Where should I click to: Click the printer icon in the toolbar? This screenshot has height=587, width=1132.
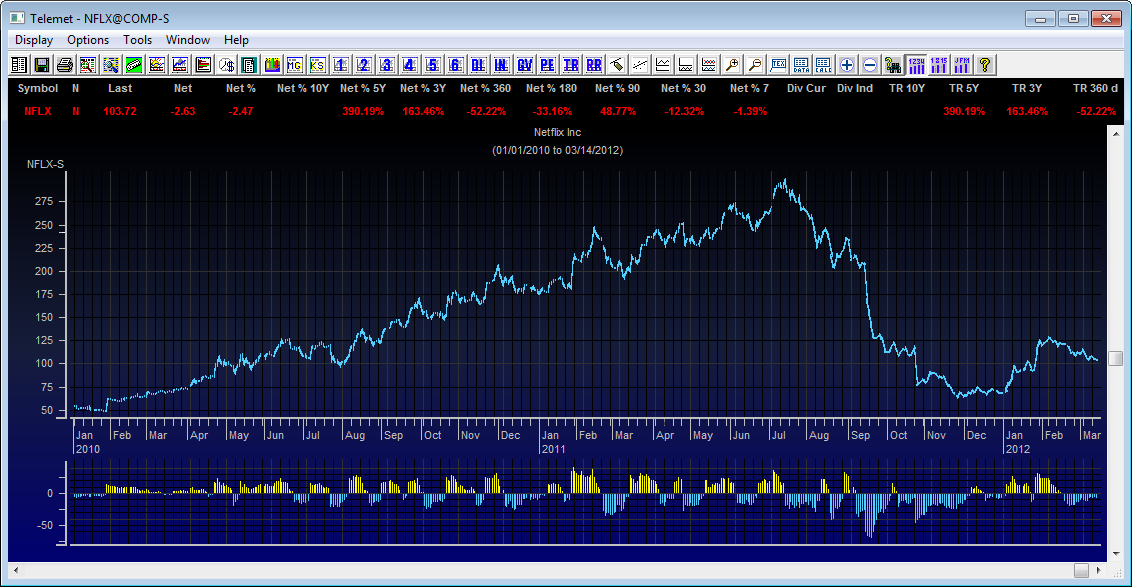pos(65,65)
